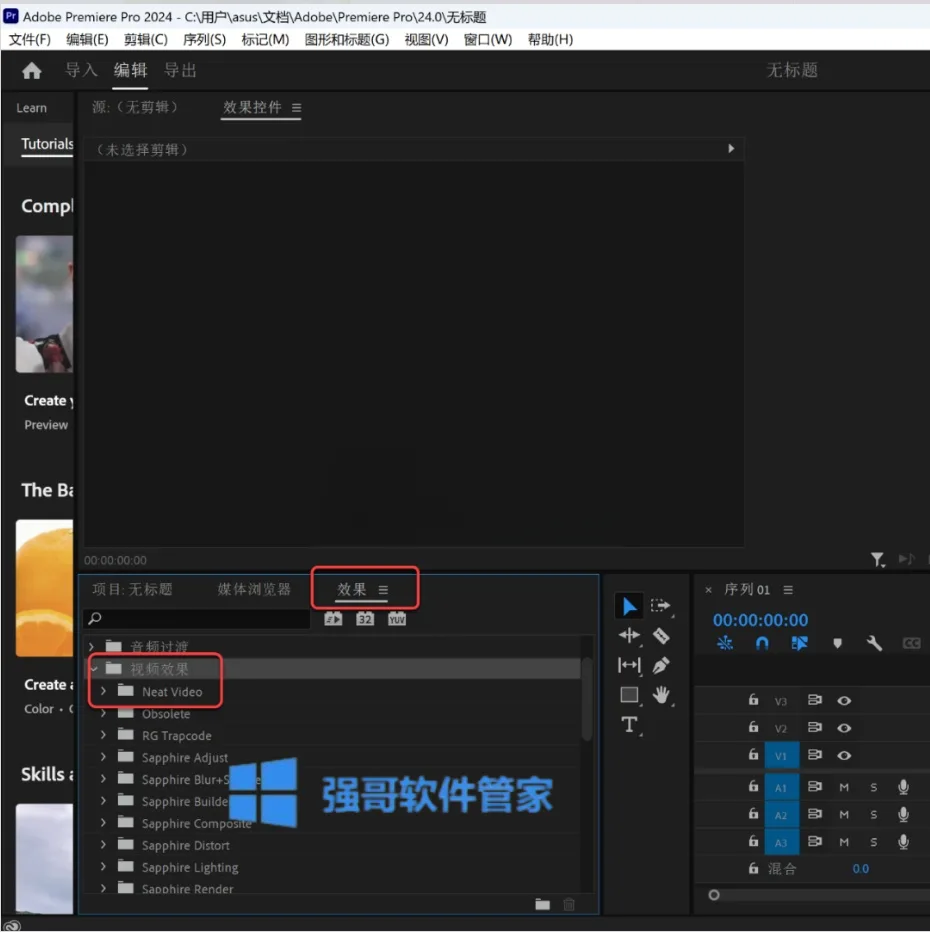The height and width of the screenshot is (932, 930).
Task: Select the Selection tool arrow
Action: point(629,606)
